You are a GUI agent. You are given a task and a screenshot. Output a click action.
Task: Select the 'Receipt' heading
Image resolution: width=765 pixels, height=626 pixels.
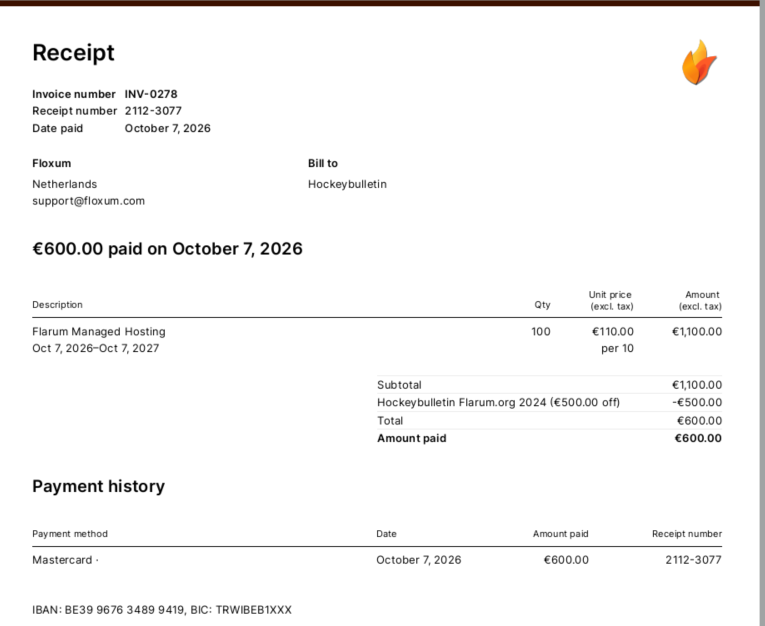73,52
